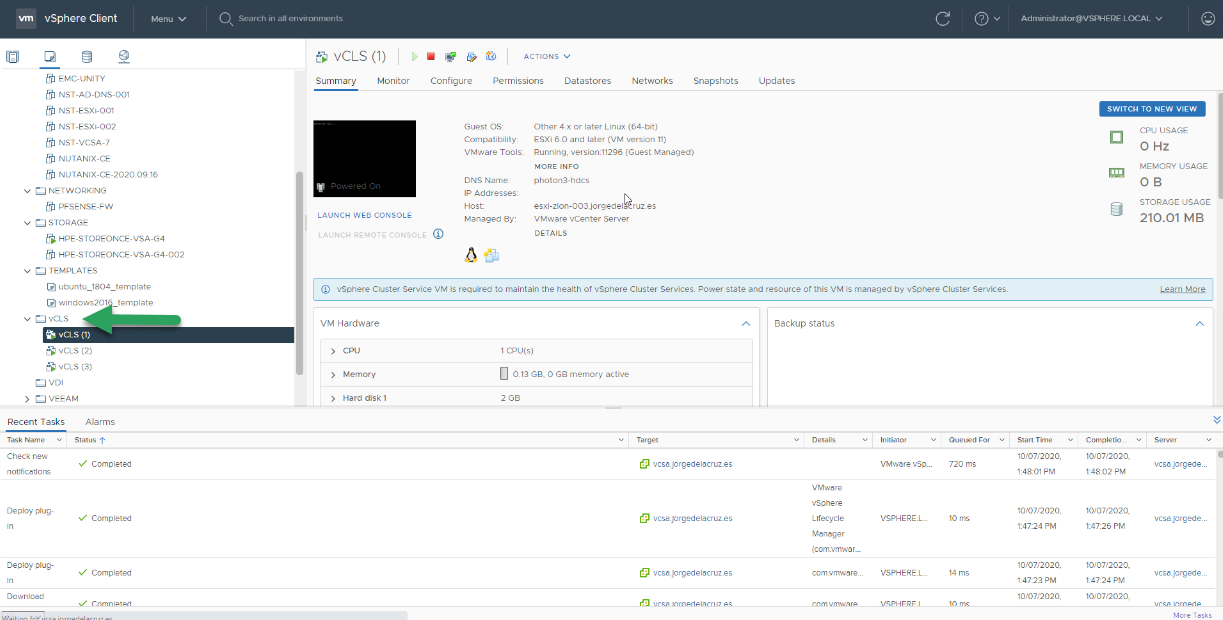
Task: Switch to the Alarms tab
Action: tap(100, 422)
